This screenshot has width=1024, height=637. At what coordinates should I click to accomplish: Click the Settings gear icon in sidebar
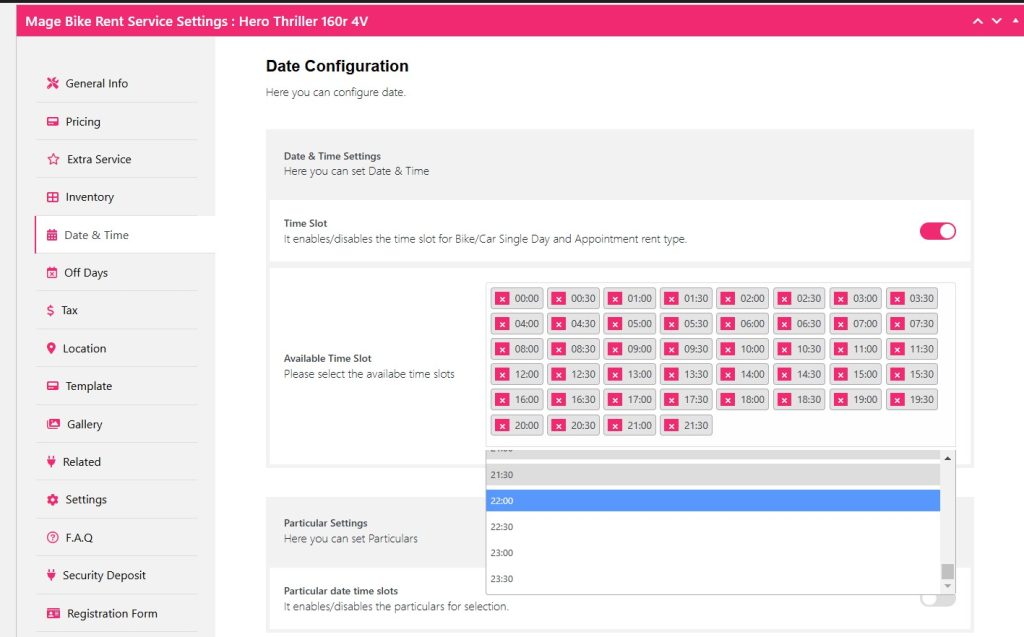53,500
